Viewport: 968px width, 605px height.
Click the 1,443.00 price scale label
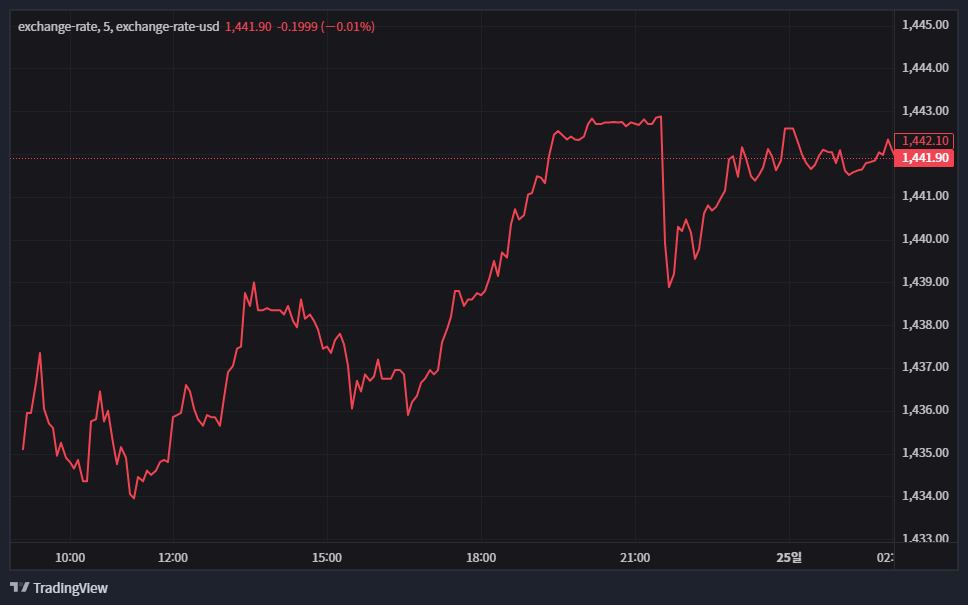pos(925,110)
